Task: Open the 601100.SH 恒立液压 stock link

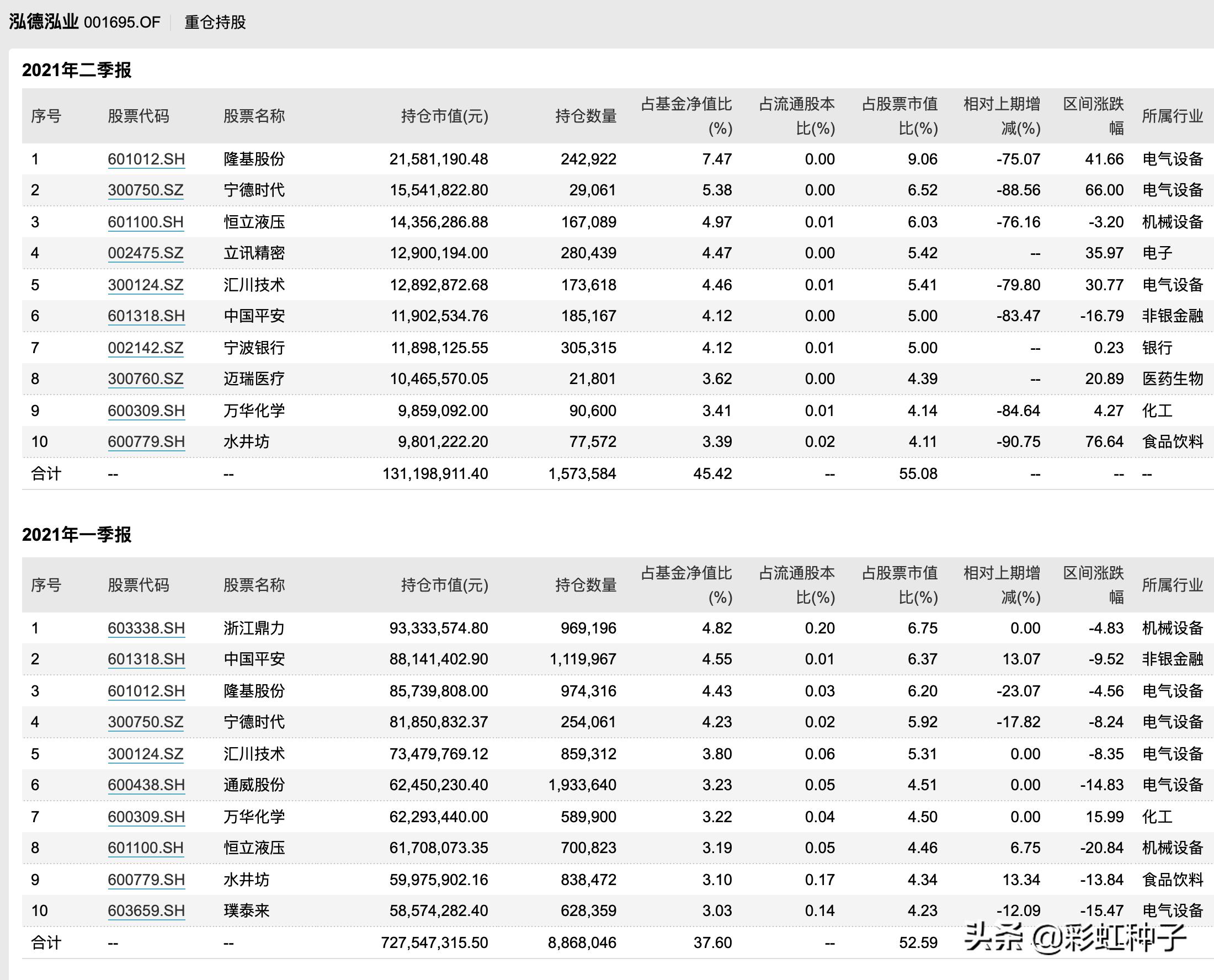Action: tap(146, 222)
